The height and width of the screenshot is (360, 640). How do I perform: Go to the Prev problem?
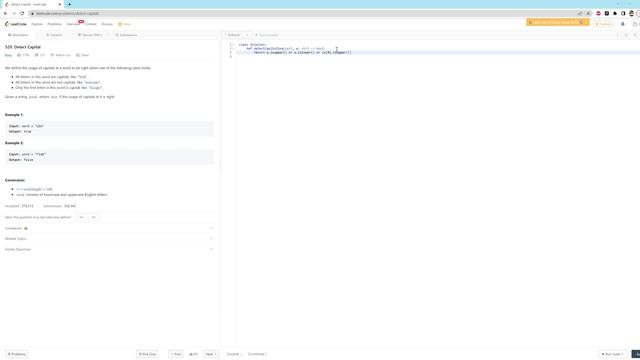[176, 354]
